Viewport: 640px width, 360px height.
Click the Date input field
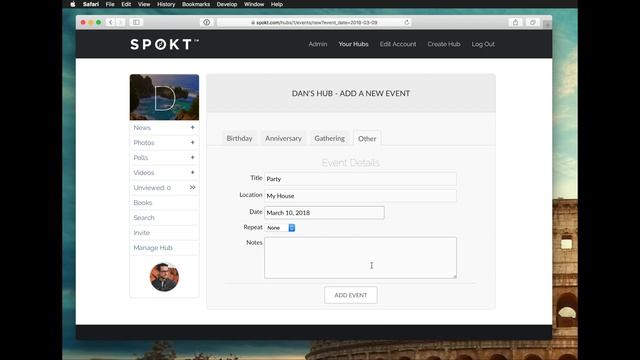324,213
